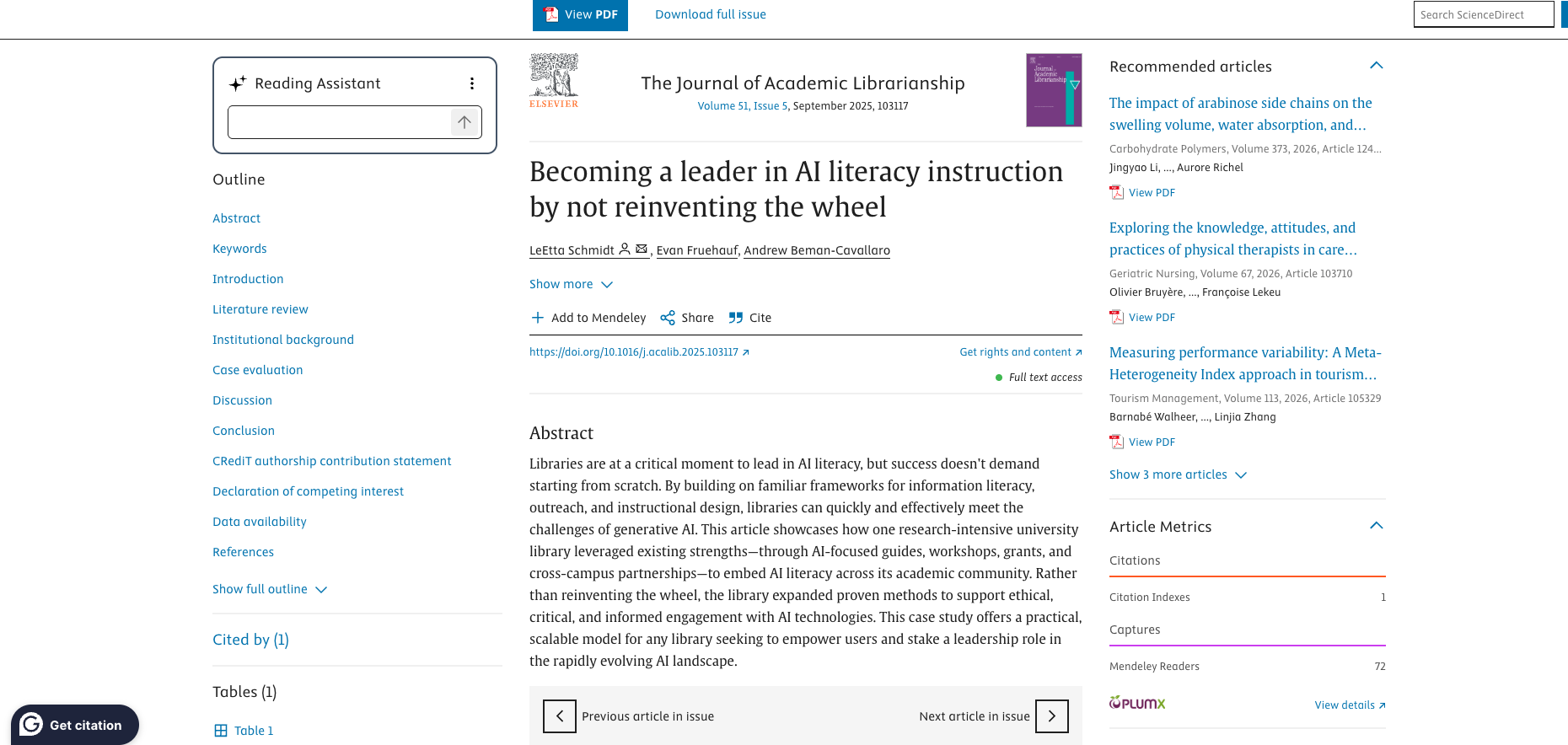Click the Search ScienceDirect field

[x=1484, y=14]
